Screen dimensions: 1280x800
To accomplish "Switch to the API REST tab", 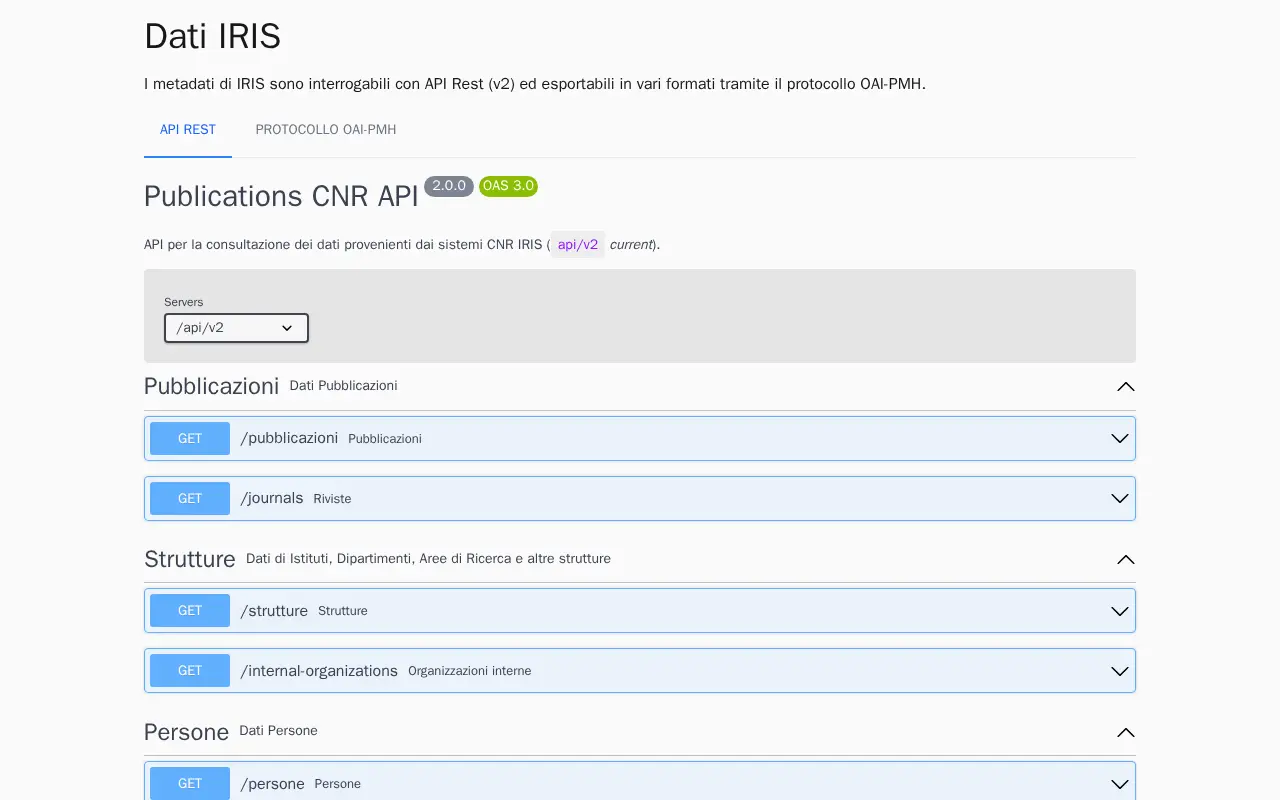I will coord(188,130).
